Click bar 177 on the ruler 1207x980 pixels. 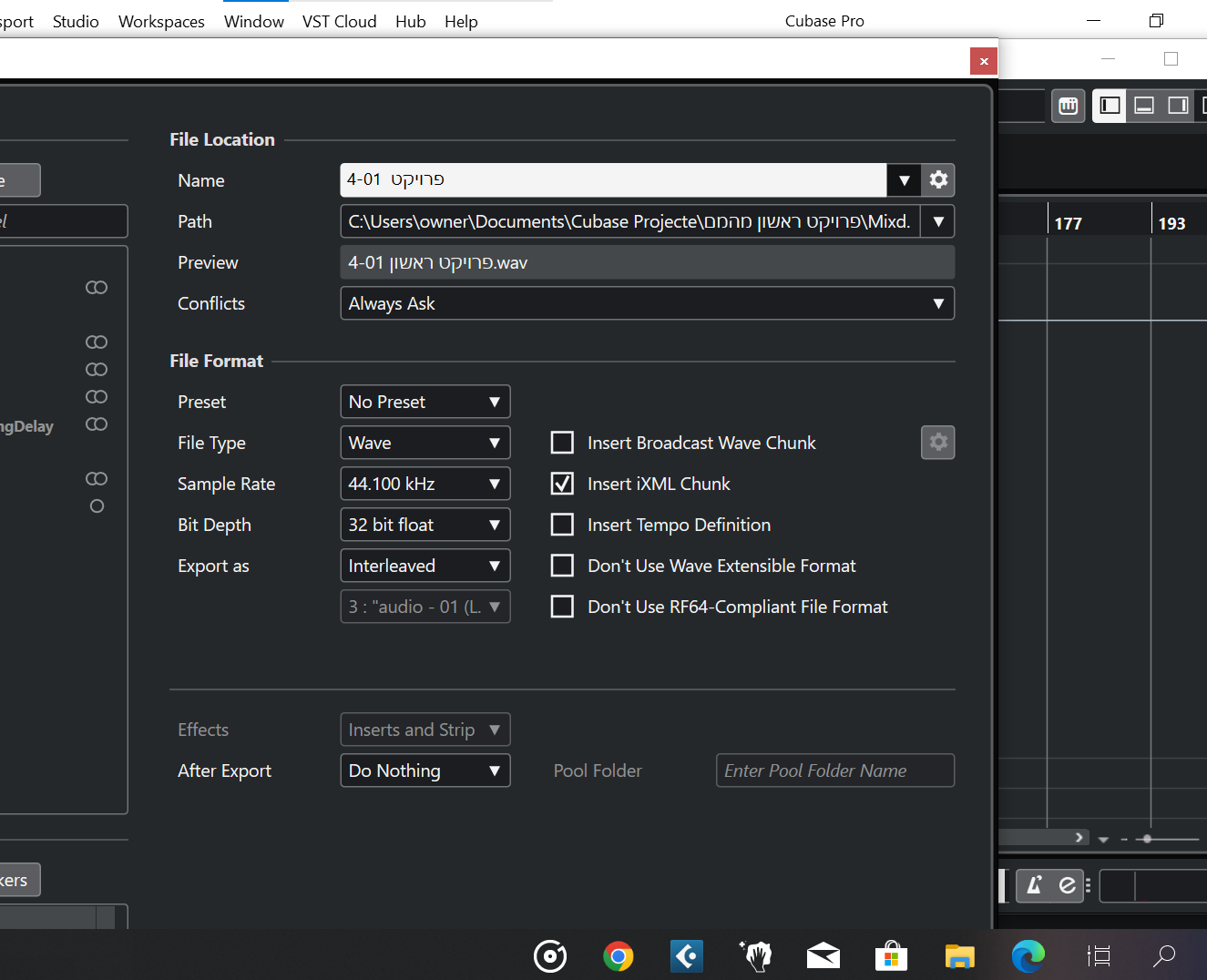click(1068, 223)
